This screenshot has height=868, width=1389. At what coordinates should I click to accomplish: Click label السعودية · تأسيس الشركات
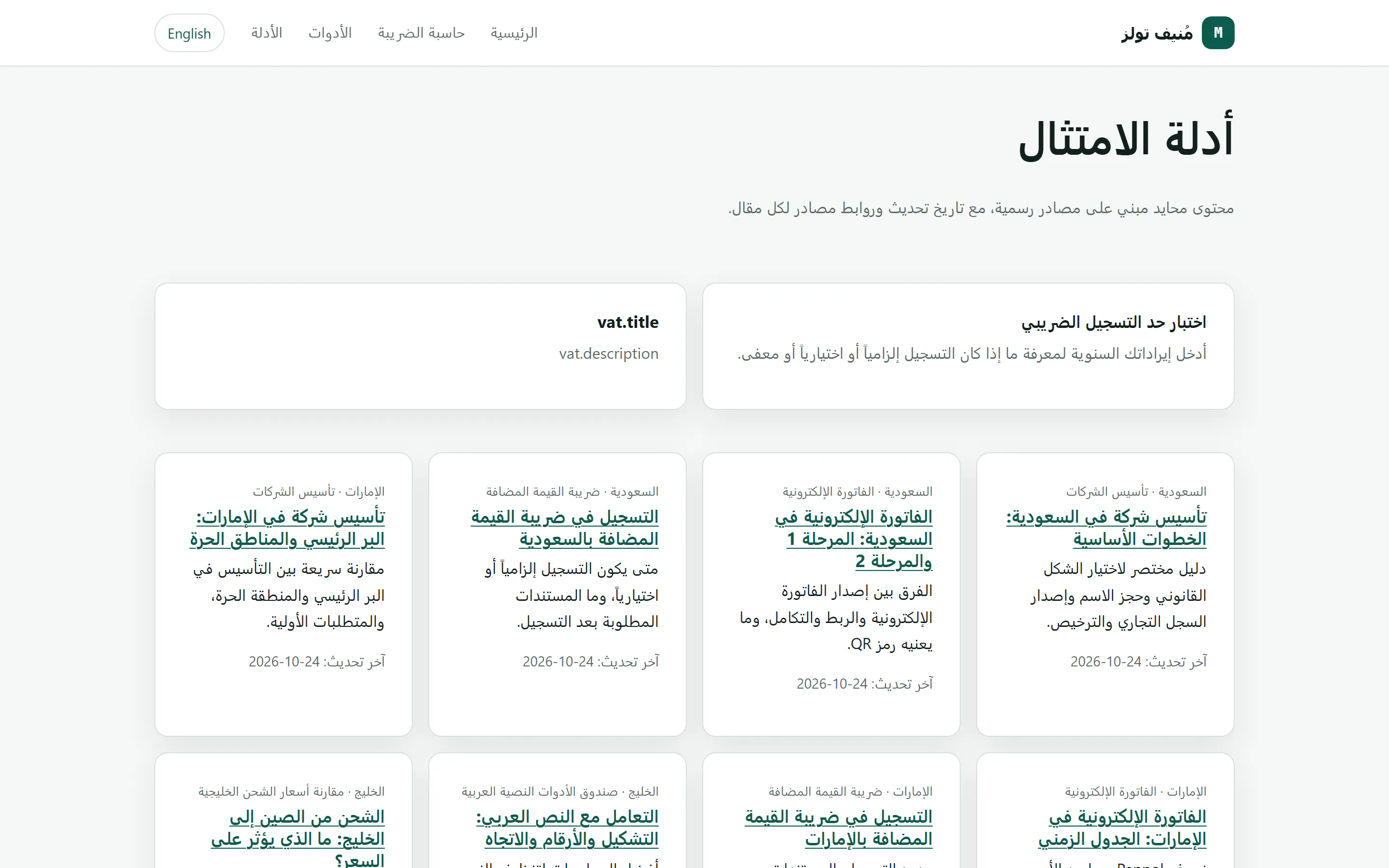click(1136, 491)
